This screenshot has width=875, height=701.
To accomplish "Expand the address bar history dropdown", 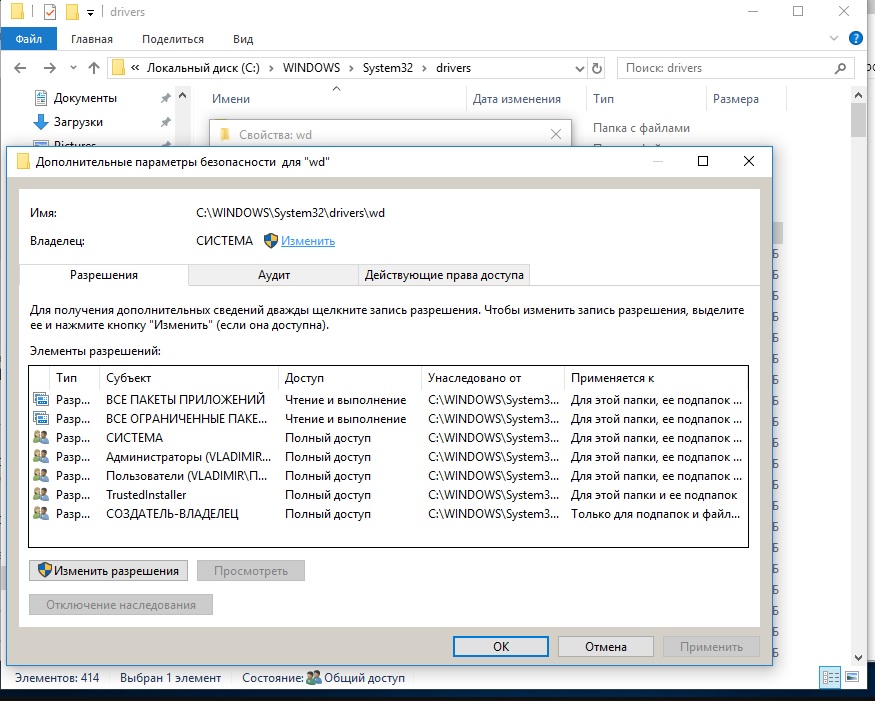I will [x=579, y=69].
